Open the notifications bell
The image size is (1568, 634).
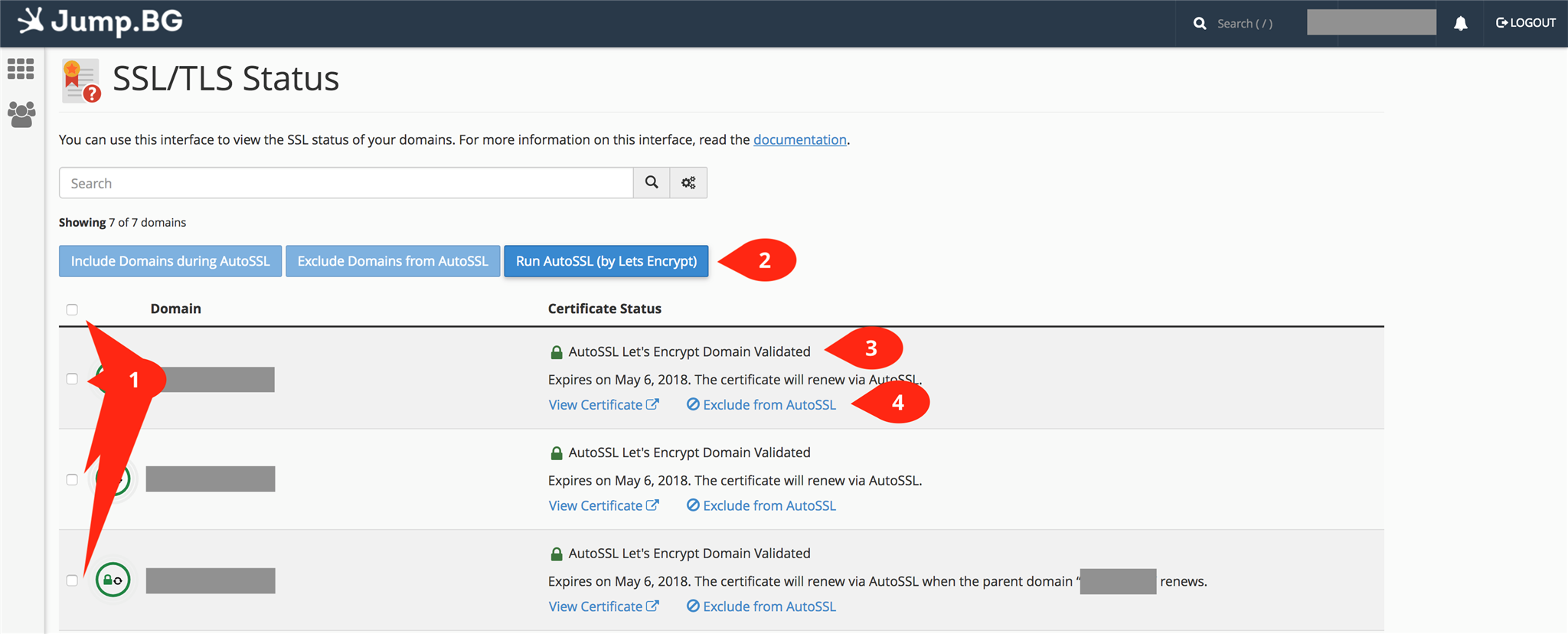tap(1461, 24)
